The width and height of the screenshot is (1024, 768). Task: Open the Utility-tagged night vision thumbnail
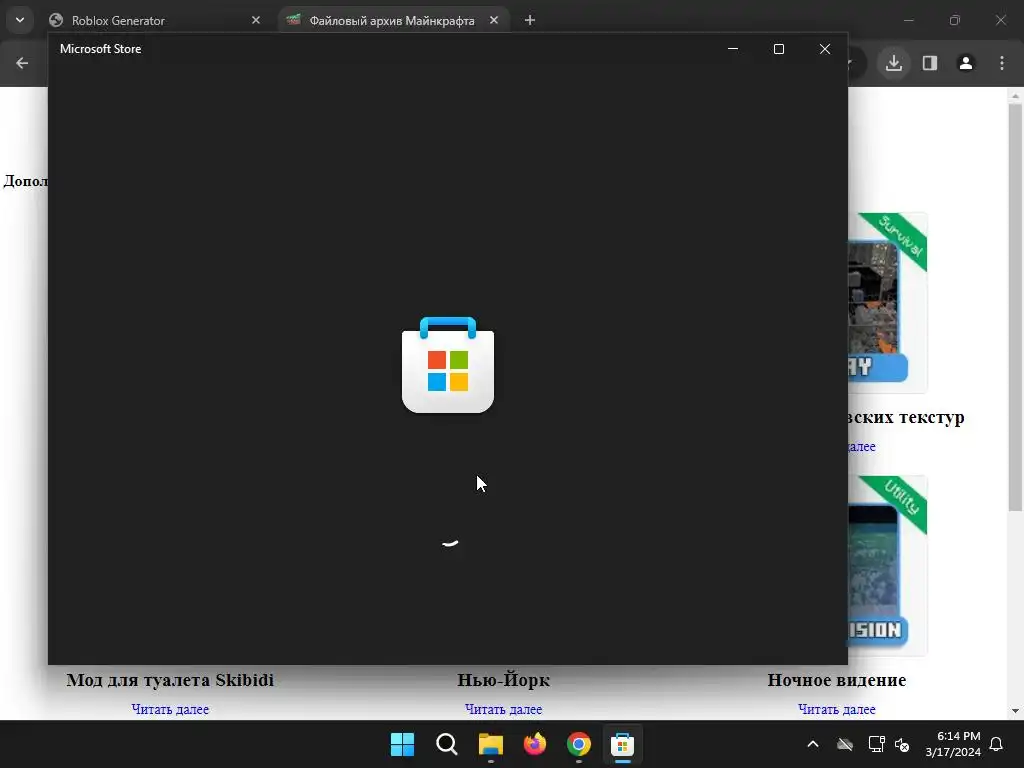(x=888, y=566)
